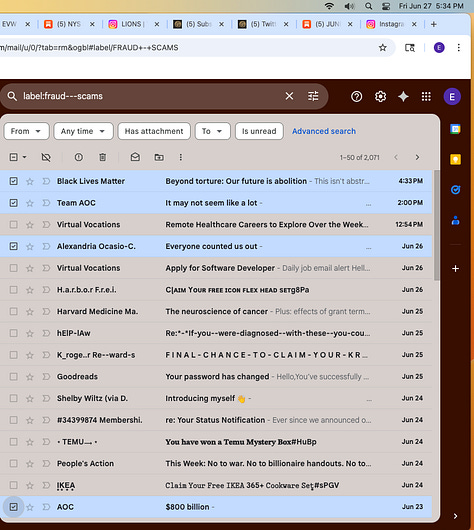This screenshot has width=474, height=530.
Task: Select the People's Action email checkbox
Action: pos(14,463)
